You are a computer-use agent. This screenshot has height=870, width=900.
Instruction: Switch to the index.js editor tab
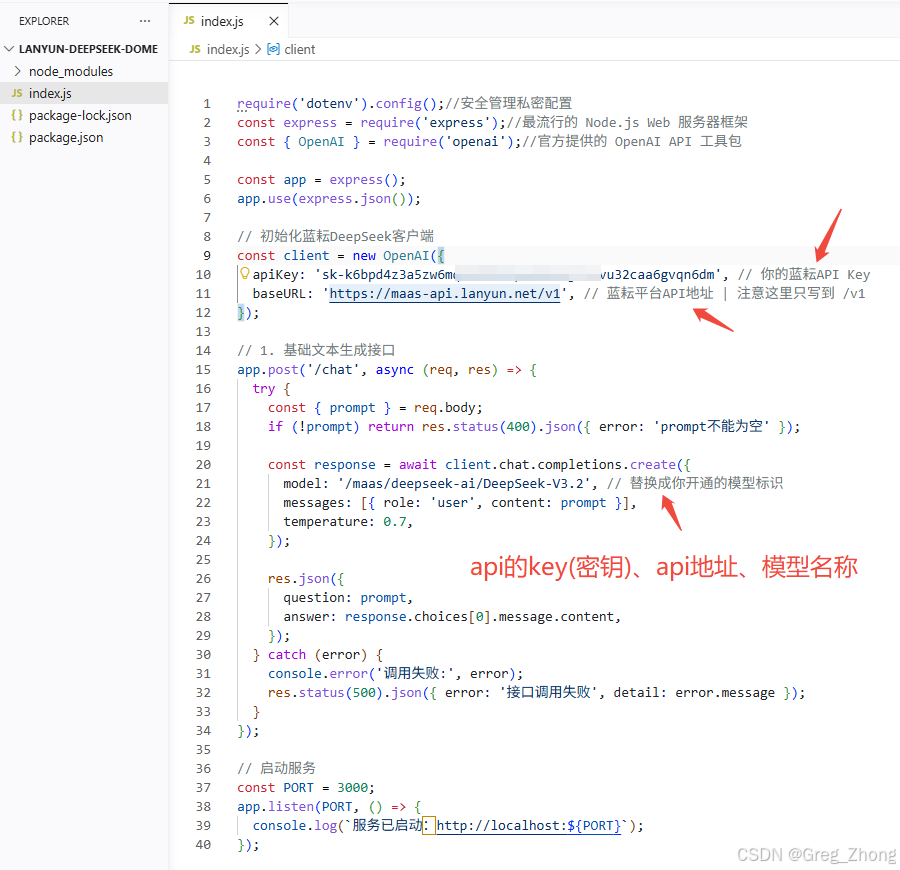coord(222,21)
